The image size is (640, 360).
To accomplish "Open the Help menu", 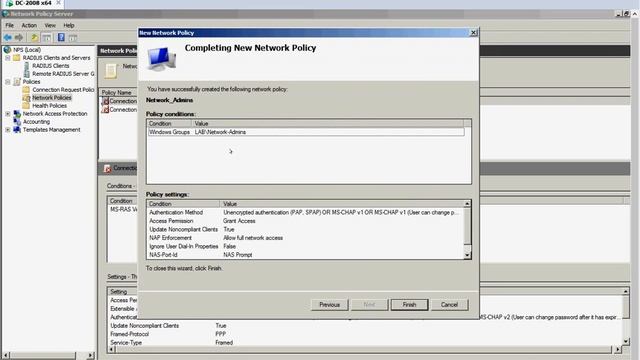I will pyautogui.click(x=69, y=25).
